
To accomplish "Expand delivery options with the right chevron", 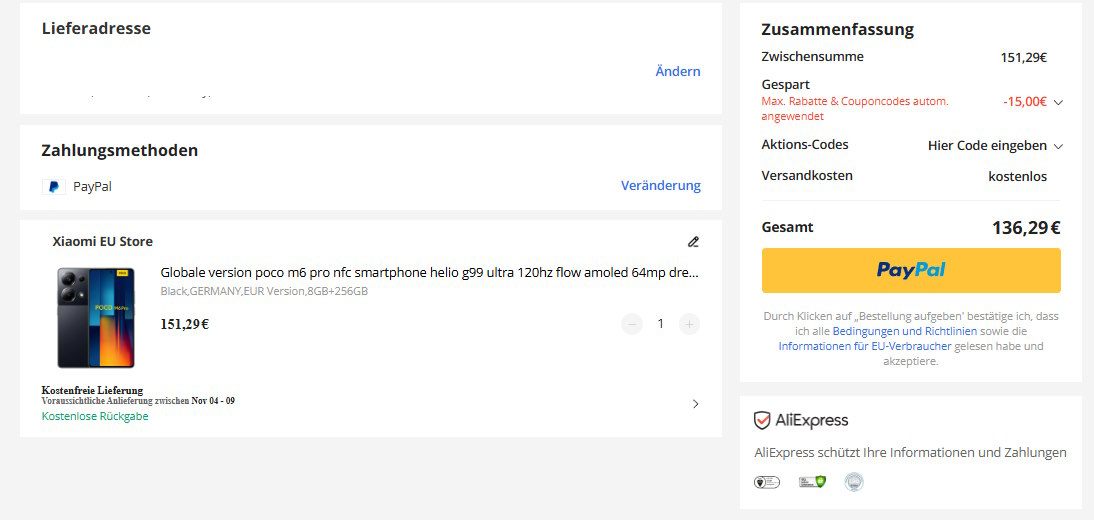I will pyautogui.click(x=696, y=404).
